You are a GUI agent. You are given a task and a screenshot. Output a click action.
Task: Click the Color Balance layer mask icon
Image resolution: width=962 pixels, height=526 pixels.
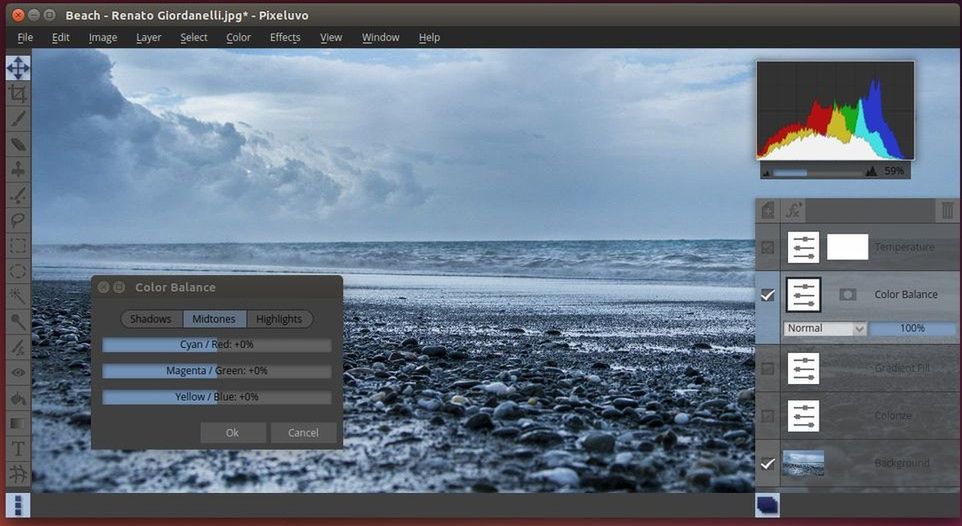click(847, 295)
